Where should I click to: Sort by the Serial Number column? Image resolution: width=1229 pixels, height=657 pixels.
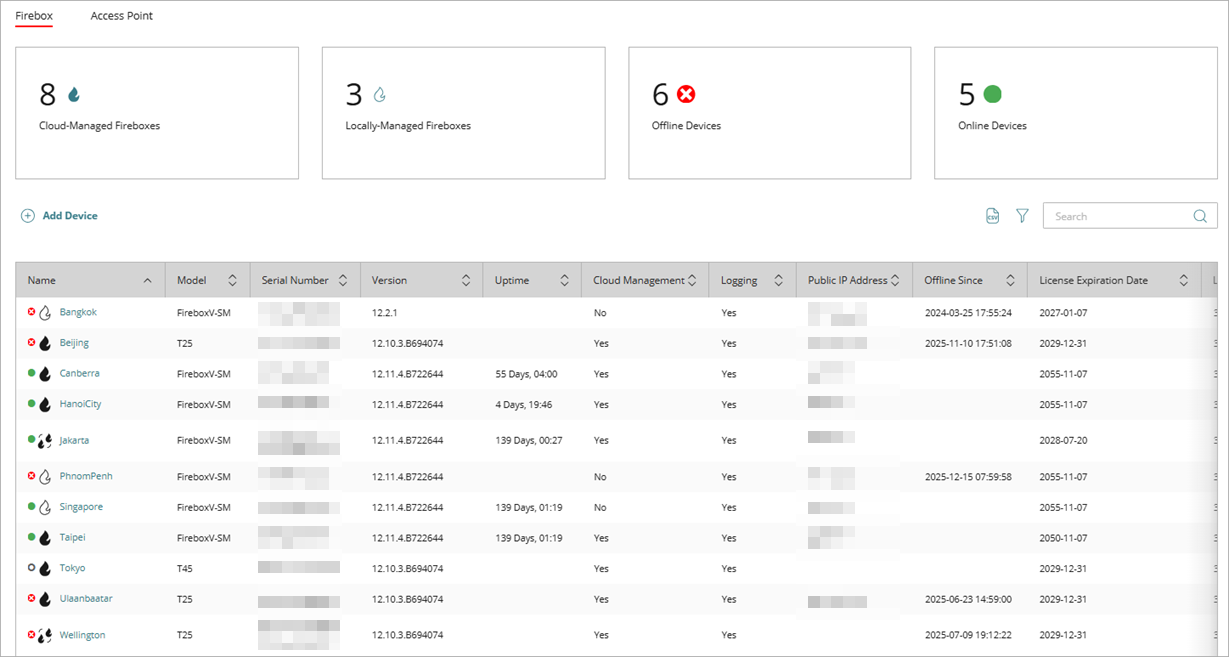pos(305,281)
